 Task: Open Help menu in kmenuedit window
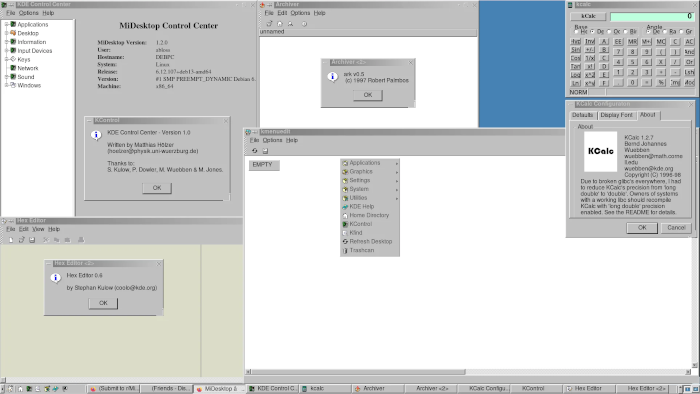(x=292, y=141)
